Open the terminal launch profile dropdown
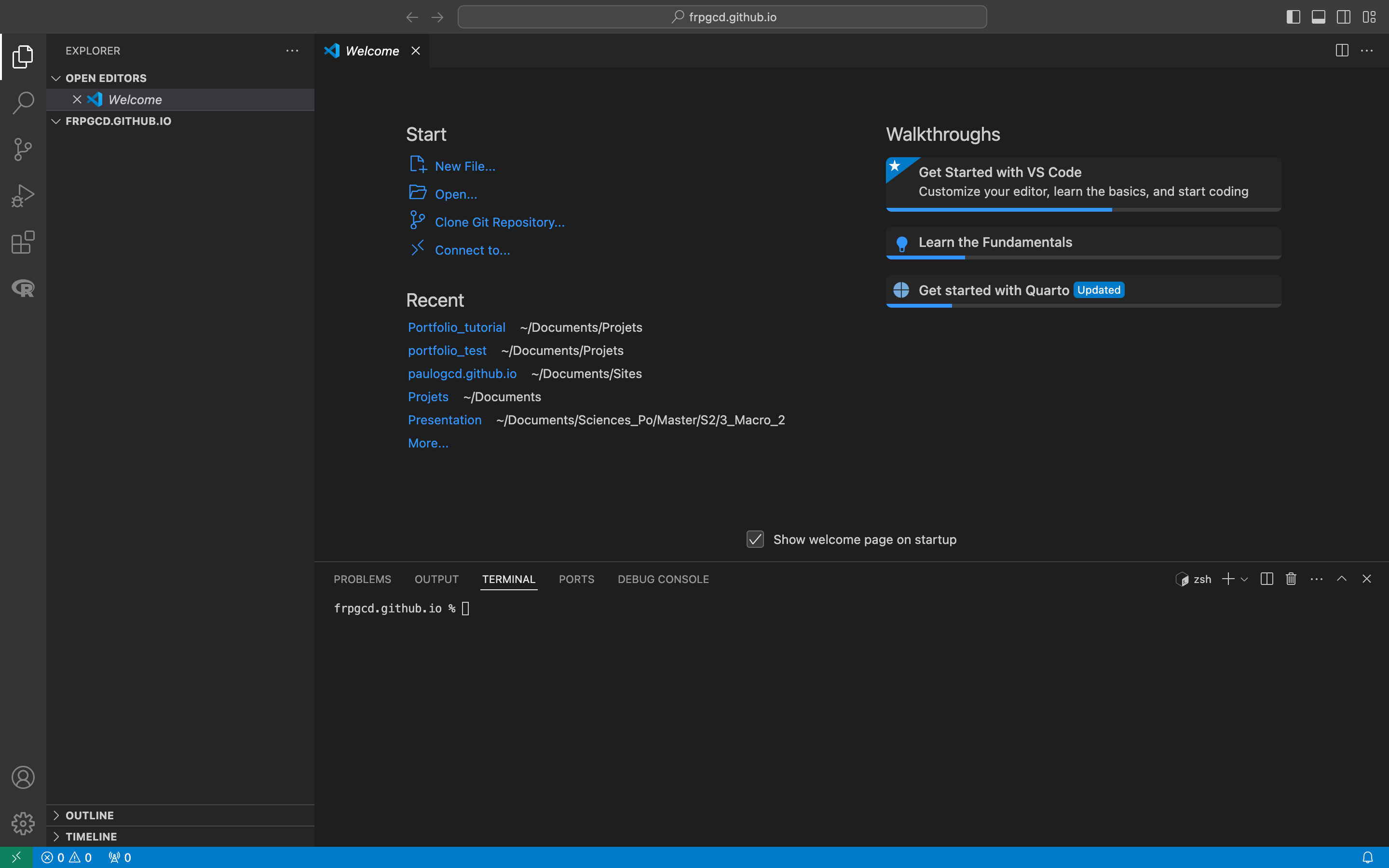Viewport: 1389px width, 868px height. click(1244, 579)
